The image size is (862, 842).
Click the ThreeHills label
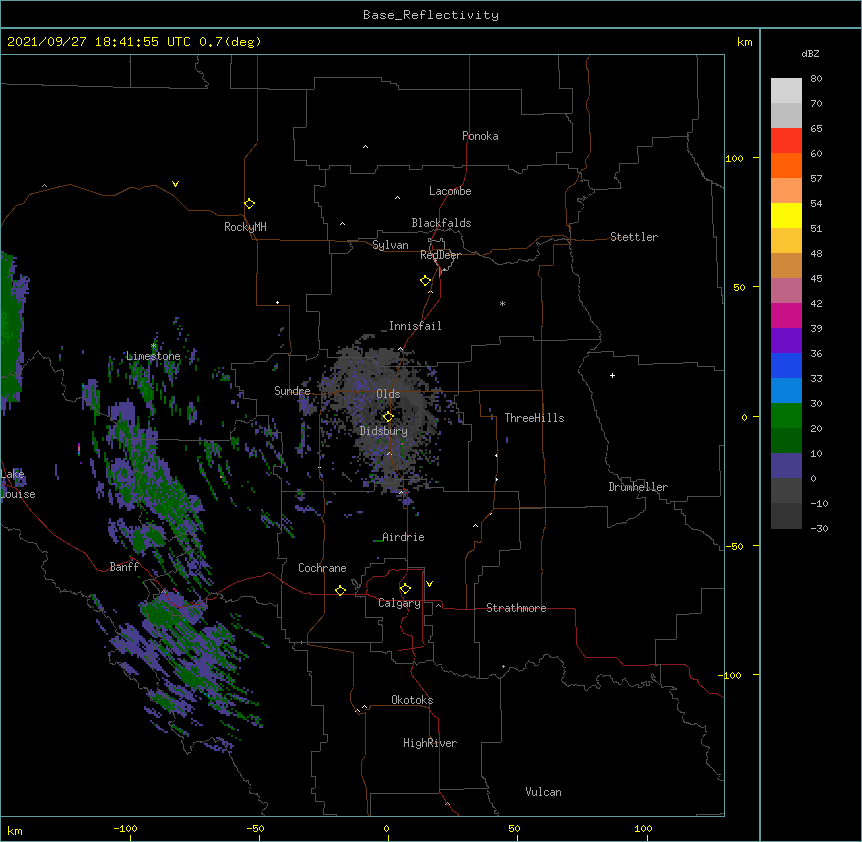tap(534, 418)
